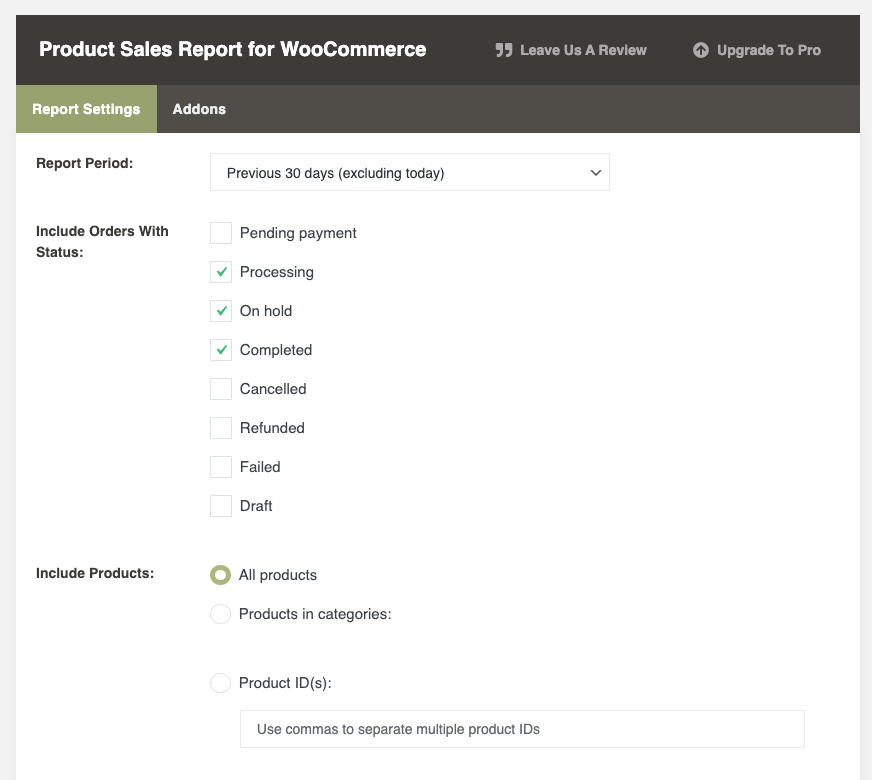Uncheck the On hold status checkbox
This screenshot has width=872, height=780.
click(x=221, y=311)
